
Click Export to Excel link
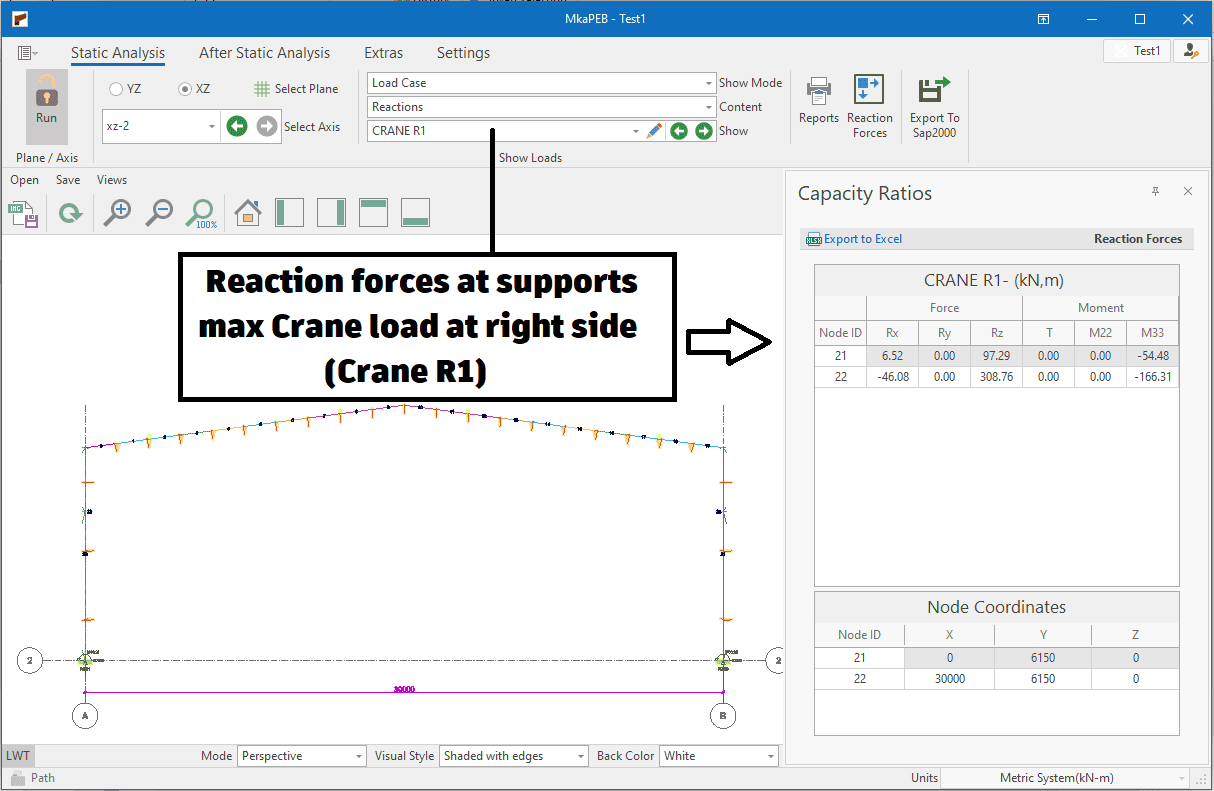(855, 239)
